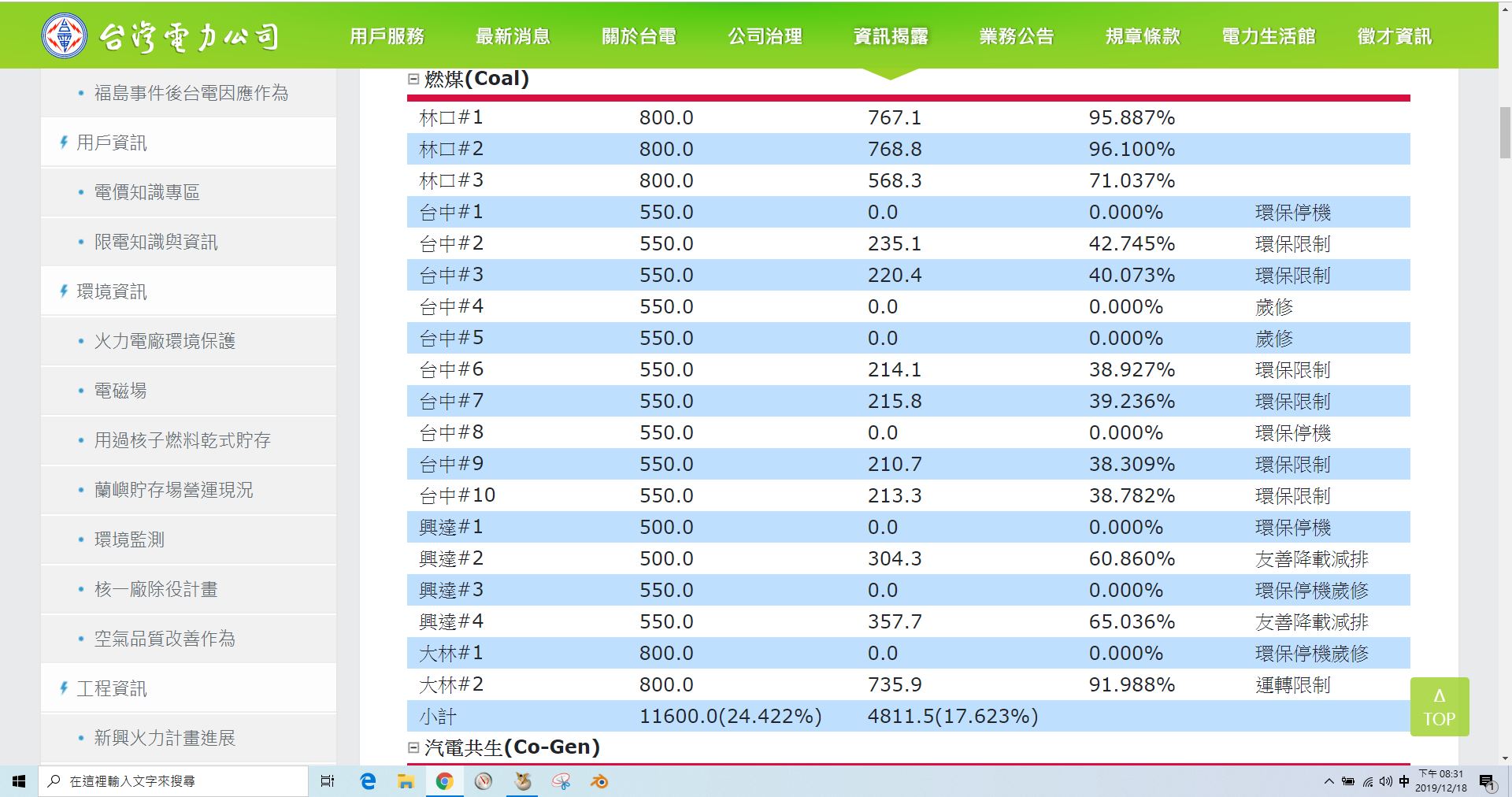Click the subtotal 11600.0(24.422%) value
Viewport: 1512px width, 797px height.
tap(730, 716)
